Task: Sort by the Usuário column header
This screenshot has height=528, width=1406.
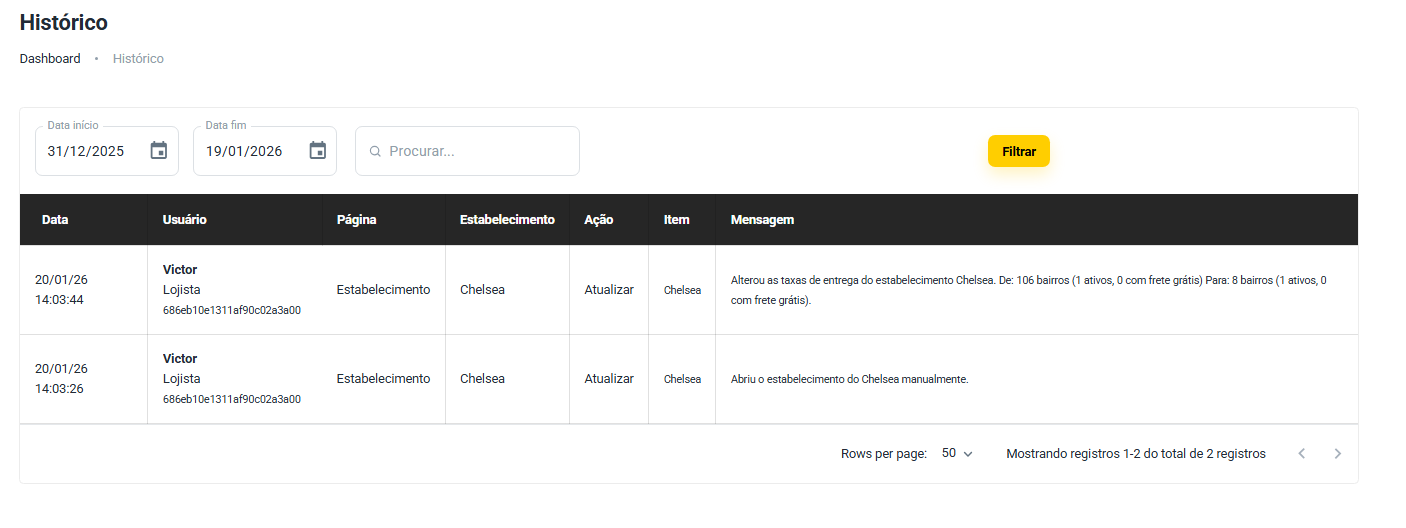Action: point(185,220)
